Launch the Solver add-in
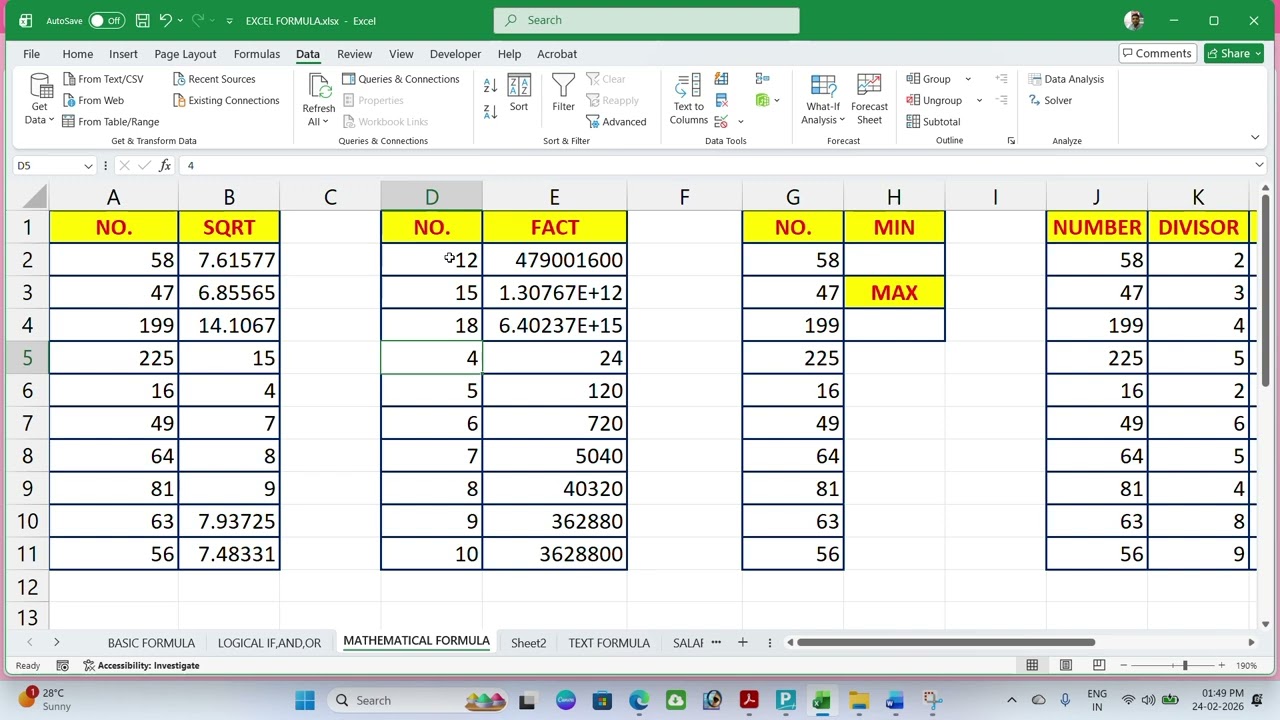 [1050, 100]
